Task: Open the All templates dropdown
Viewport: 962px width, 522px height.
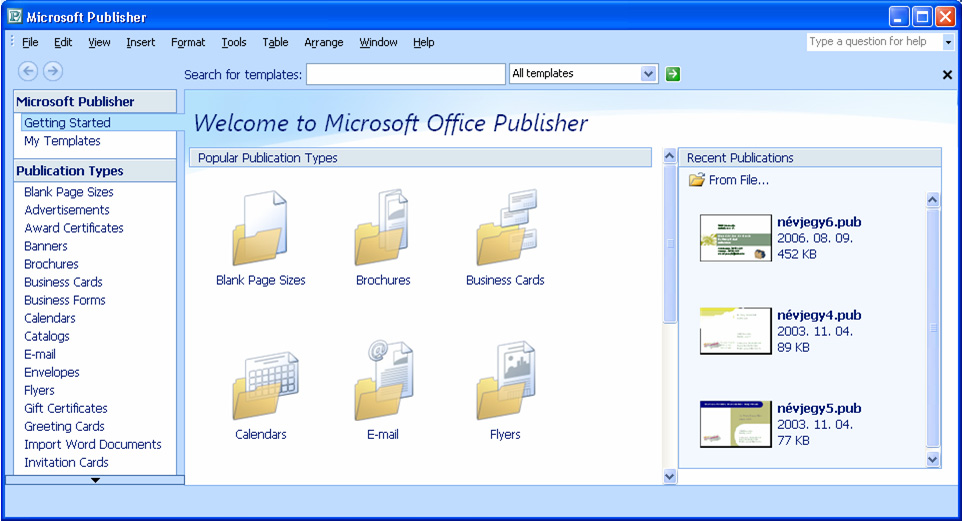Action: point(648,74)
